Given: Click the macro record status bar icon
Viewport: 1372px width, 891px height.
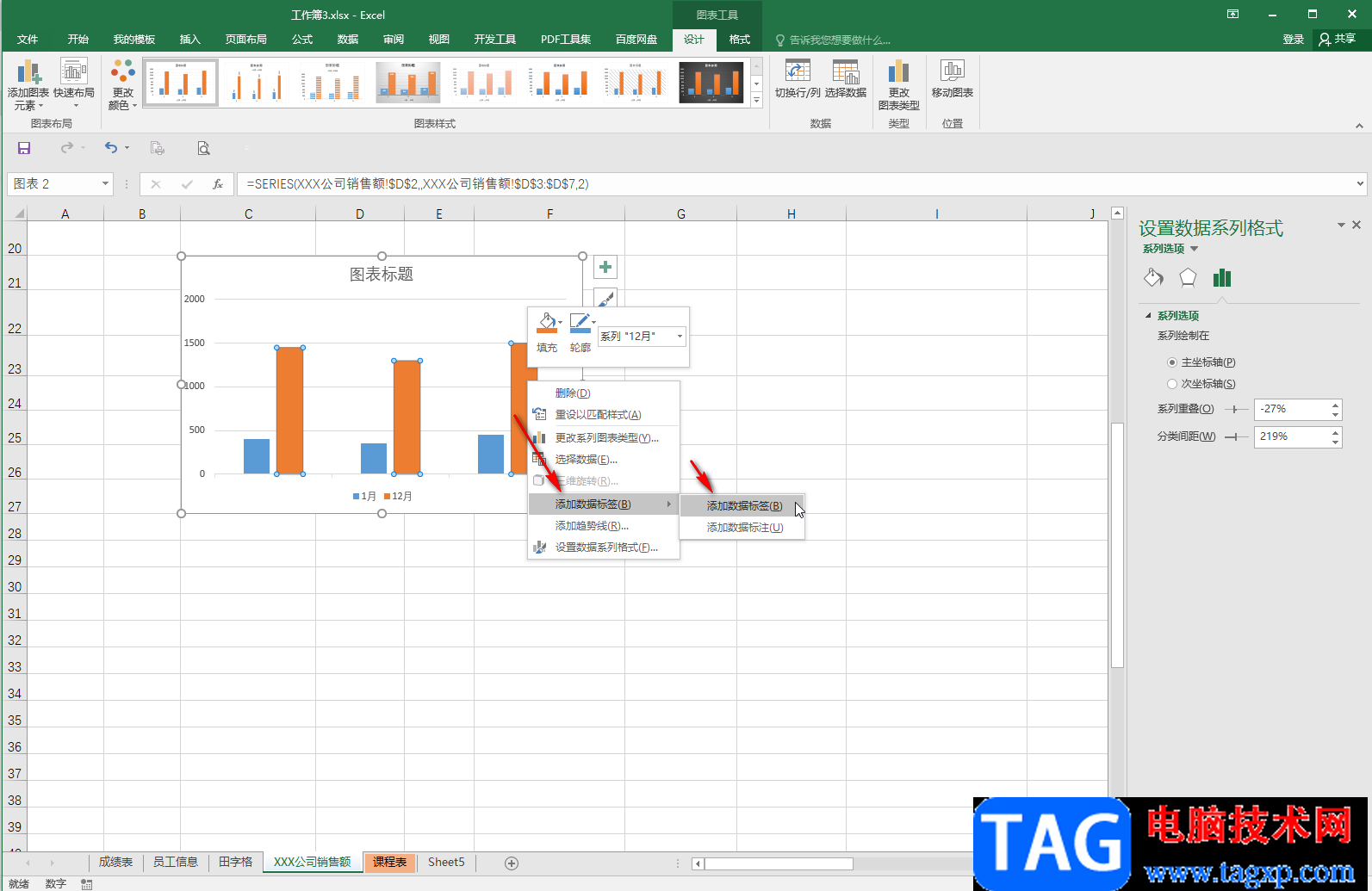Looking at the screenshot, I should click(87, 884).
